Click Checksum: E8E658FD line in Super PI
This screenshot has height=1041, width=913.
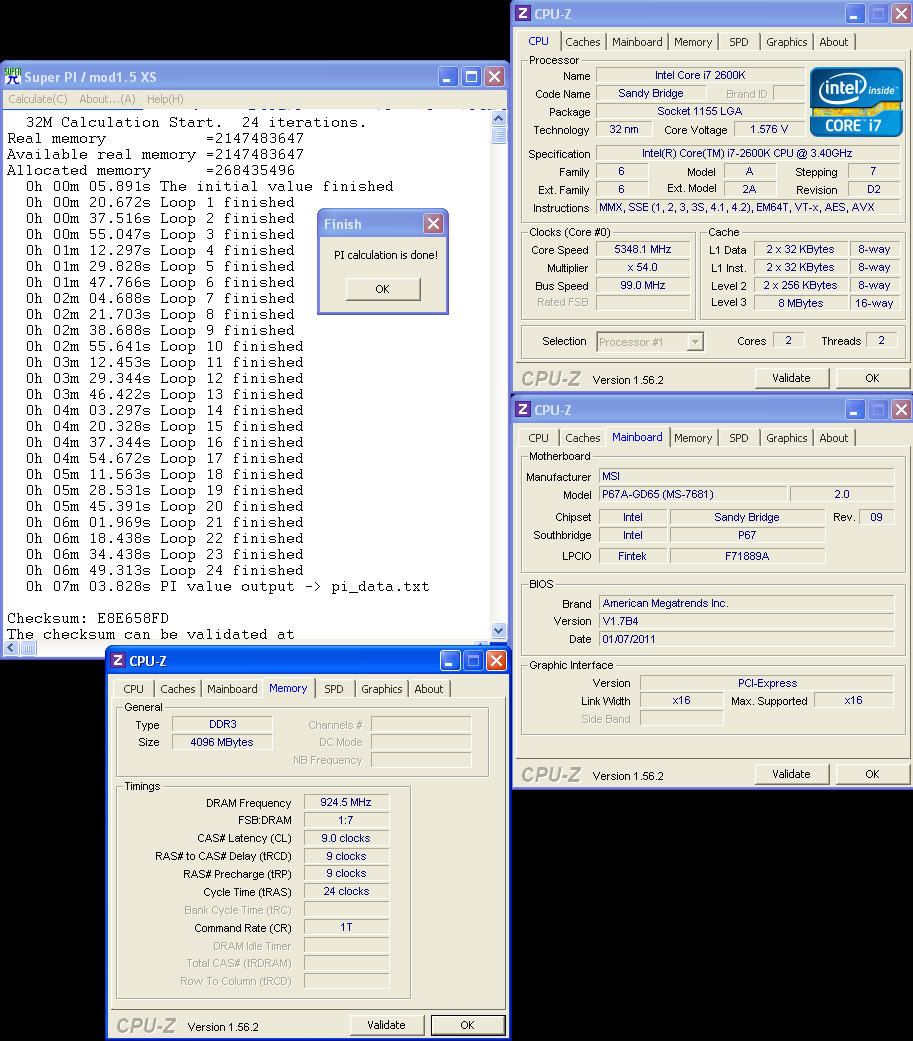point(88,618)
